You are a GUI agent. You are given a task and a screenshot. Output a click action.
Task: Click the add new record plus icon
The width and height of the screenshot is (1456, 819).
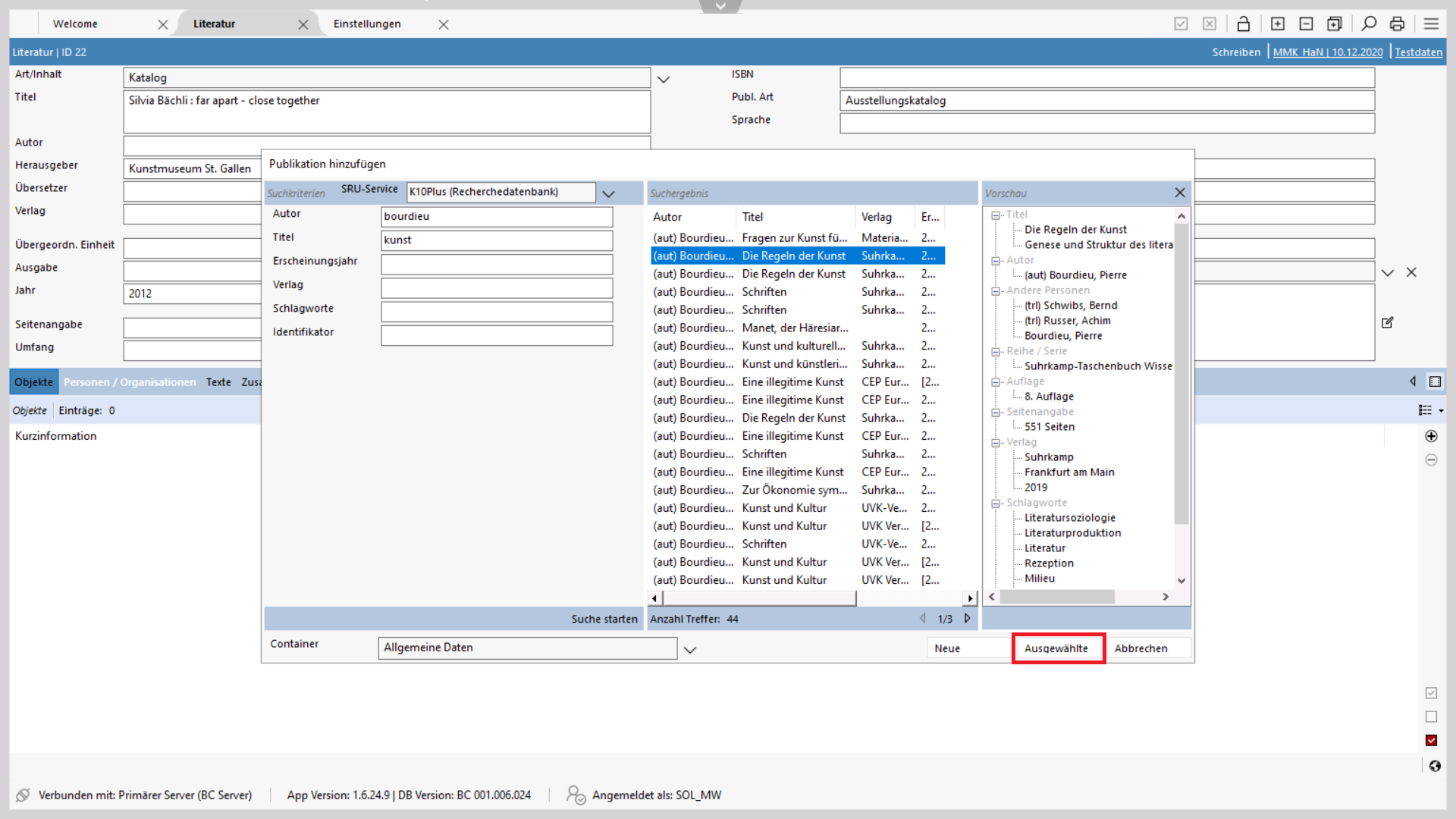coord(1278,24)
